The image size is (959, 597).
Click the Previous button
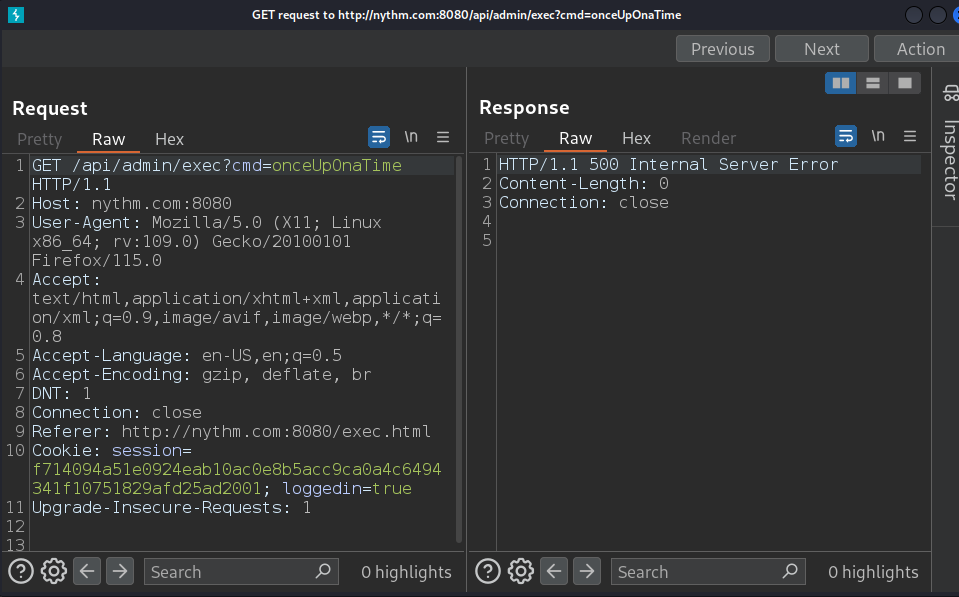(722, 49)
